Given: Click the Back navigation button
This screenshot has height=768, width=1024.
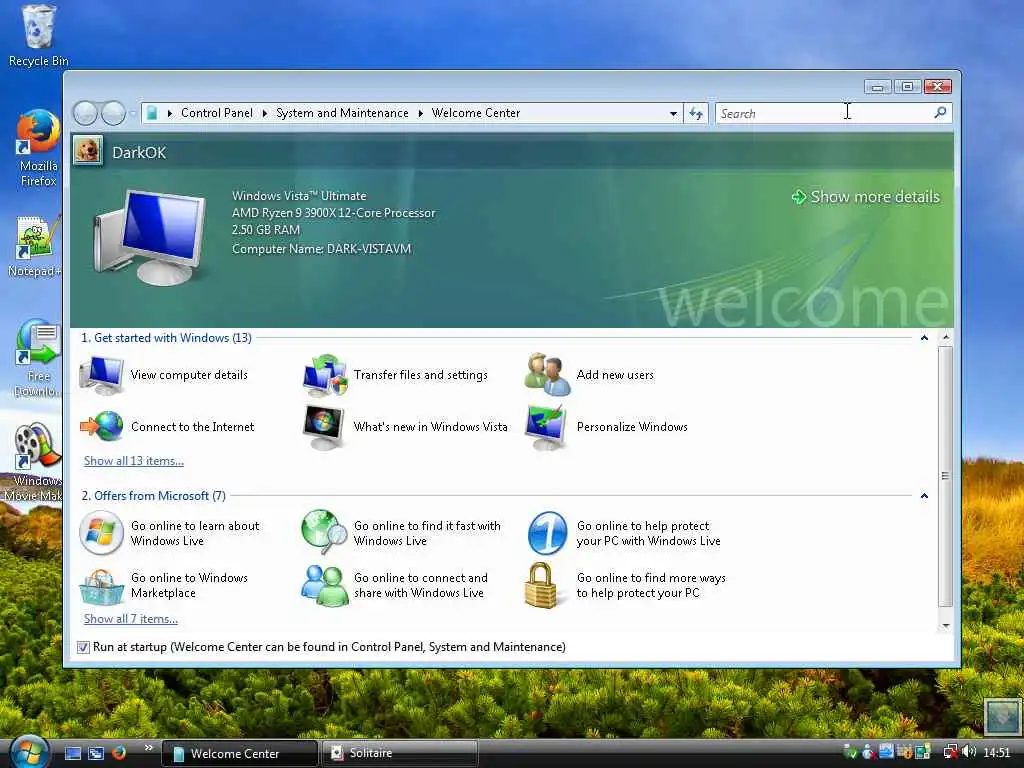Looking at the screenshot, I should click(86, 113).
